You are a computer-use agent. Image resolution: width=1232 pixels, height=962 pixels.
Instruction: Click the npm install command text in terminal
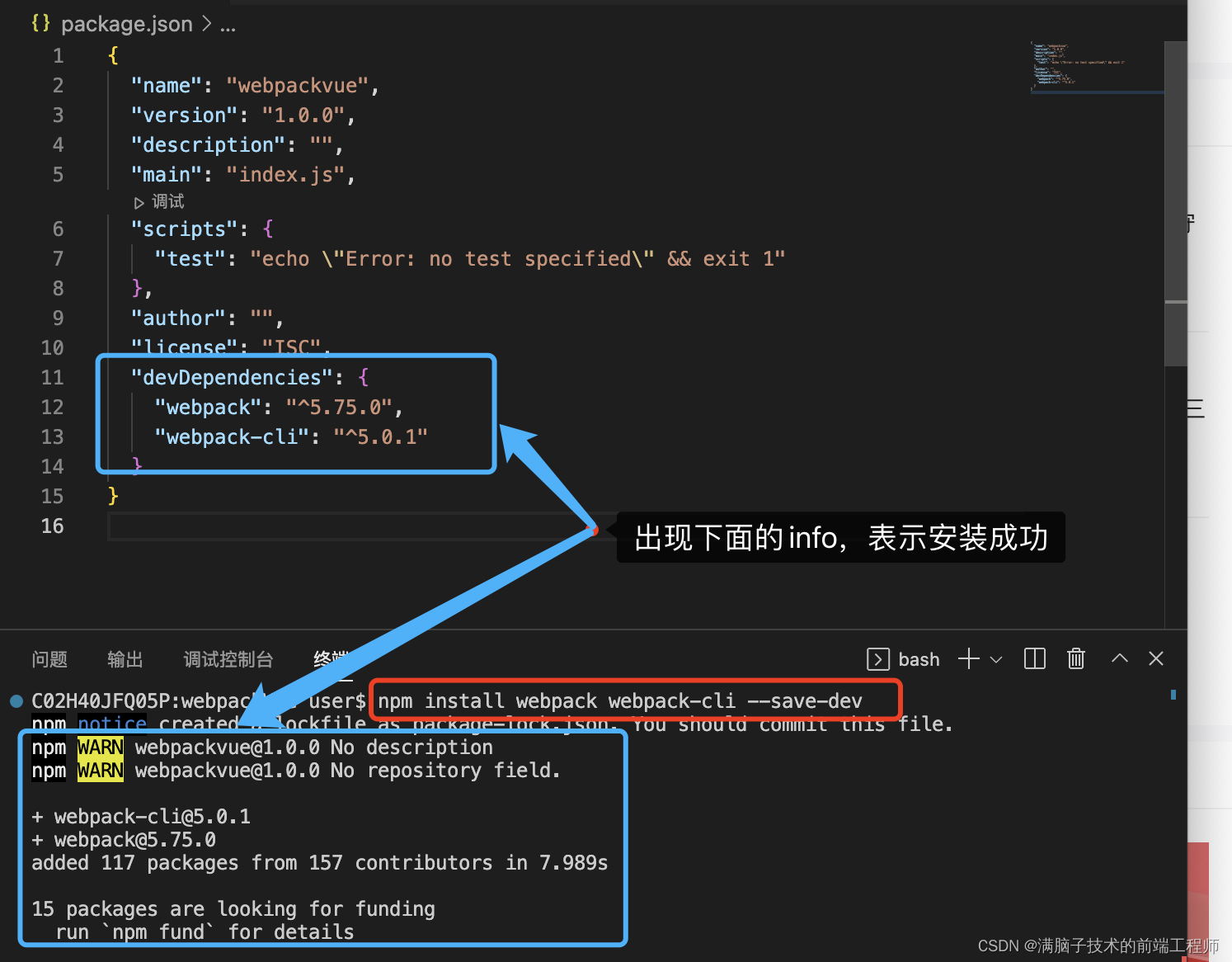[620, 701]
